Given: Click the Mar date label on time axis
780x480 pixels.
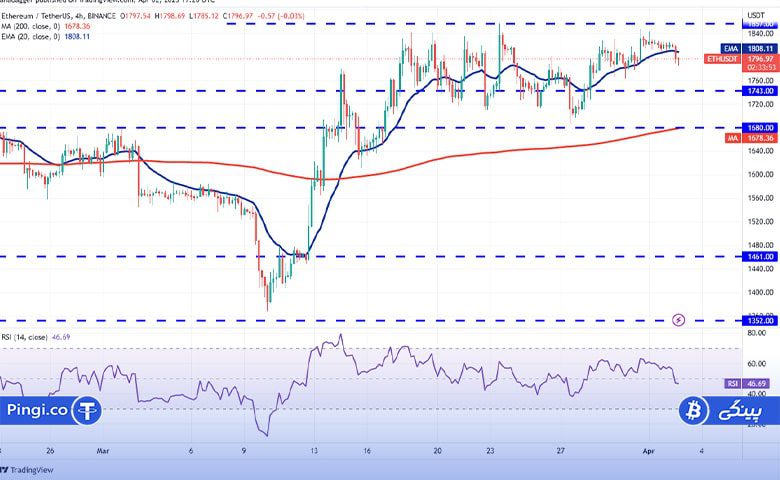Looking at the screenshot, I should (102, 451).
